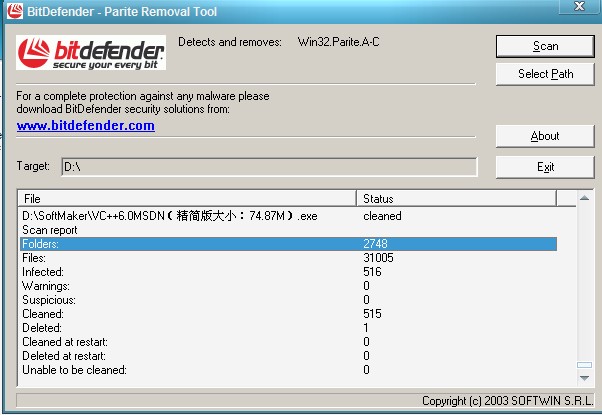The width and height of the screenshot is (602, 415).
Task: Click the Files count 31005
Action: click(378, 258)
